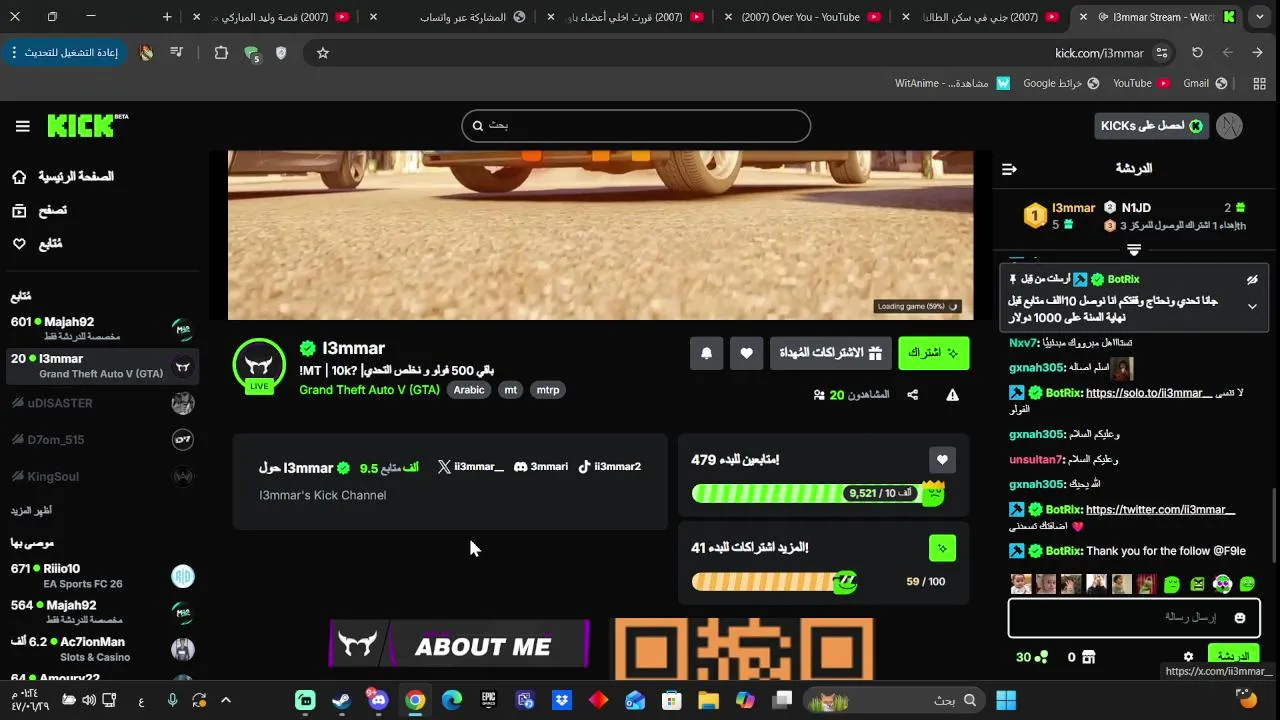Open the user profile avatar menu
Screen dimensions: 1280x720
(x=1230, y=126)
